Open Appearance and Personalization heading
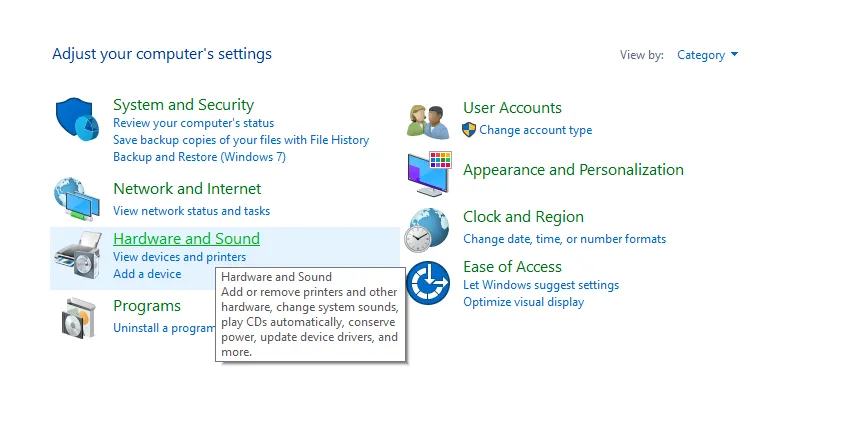Image resolution: width=851 pixels, height=441 pixels. [x=573, y=170]
